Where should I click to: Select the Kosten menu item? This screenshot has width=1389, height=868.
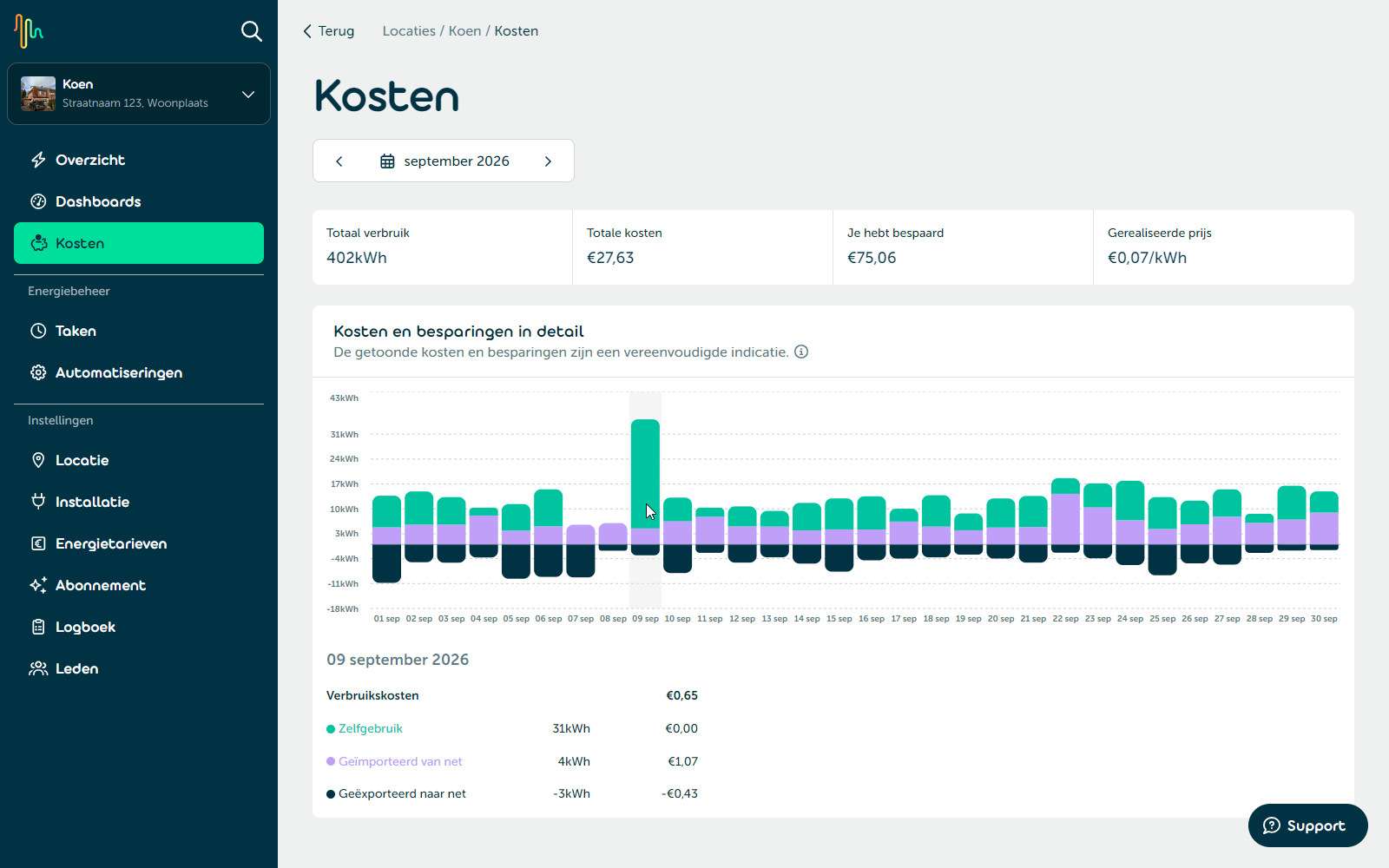139,243
